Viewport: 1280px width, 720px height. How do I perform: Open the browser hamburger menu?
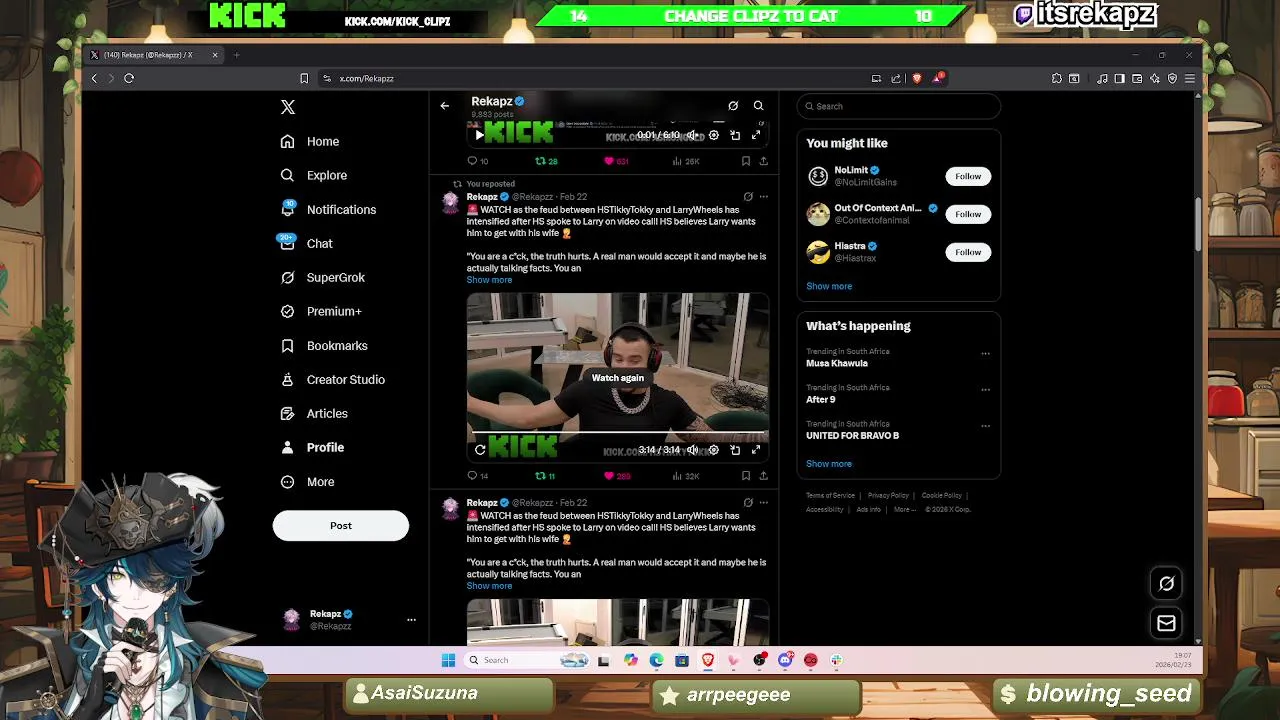point(1190,78)
